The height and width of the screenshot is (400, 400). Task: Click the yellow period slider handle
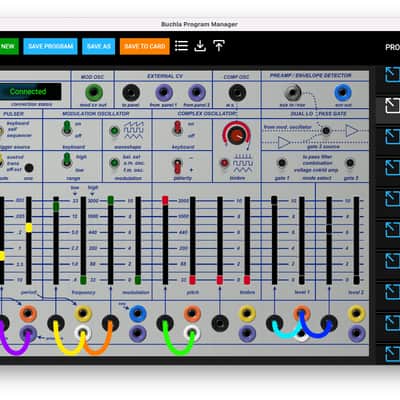click(x=29, y=228)
